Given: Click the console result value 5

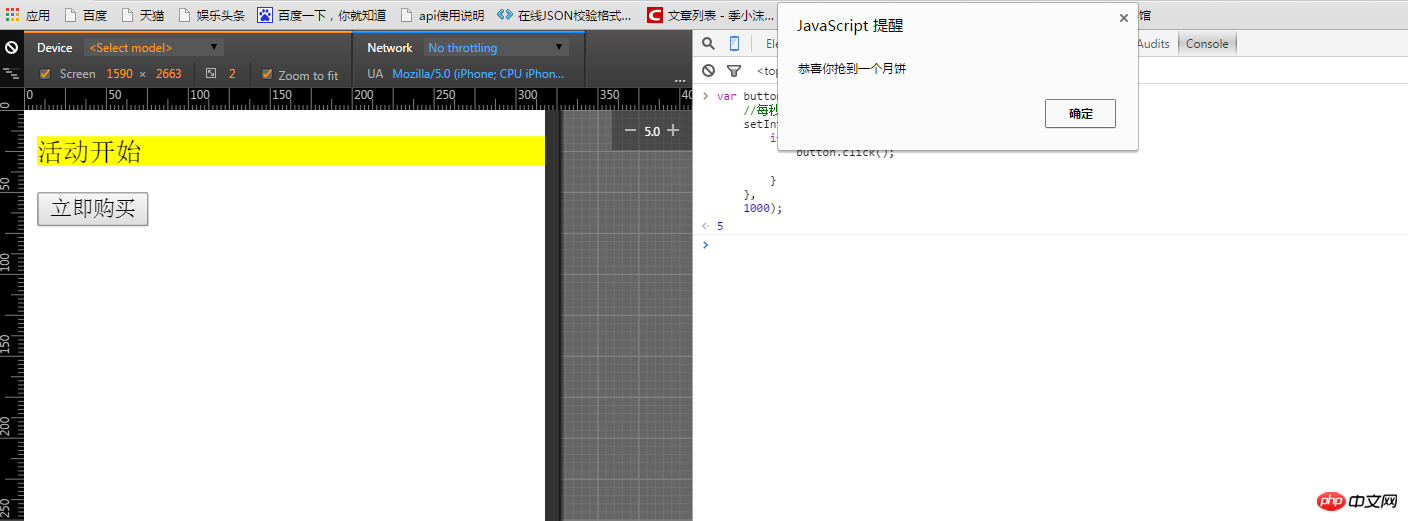Looking at the screenshot, I should pos(720,226).
